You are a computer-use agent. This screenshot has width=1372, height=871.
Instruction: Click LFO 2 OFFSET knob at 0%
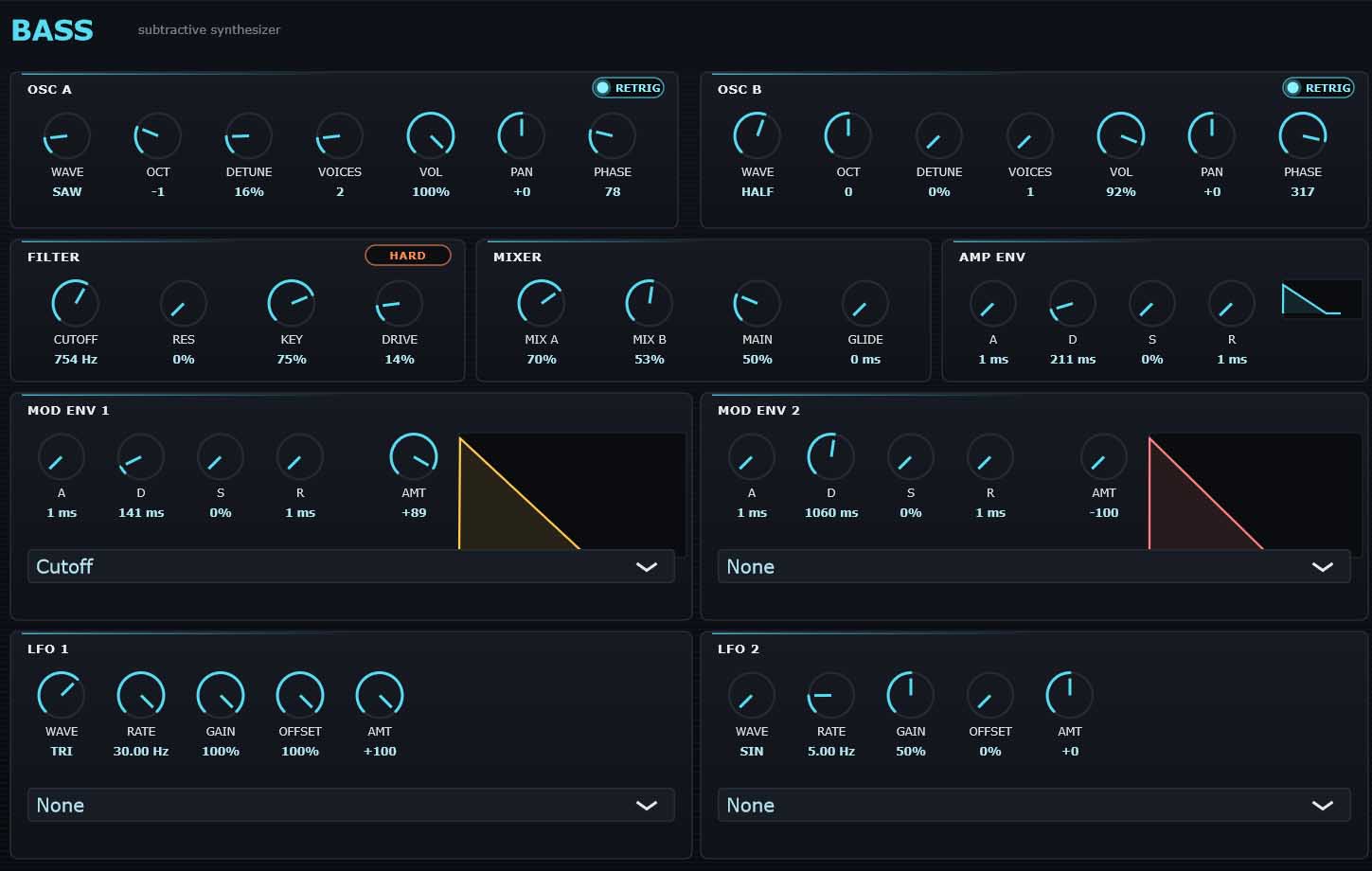click(x=990, y=696)
